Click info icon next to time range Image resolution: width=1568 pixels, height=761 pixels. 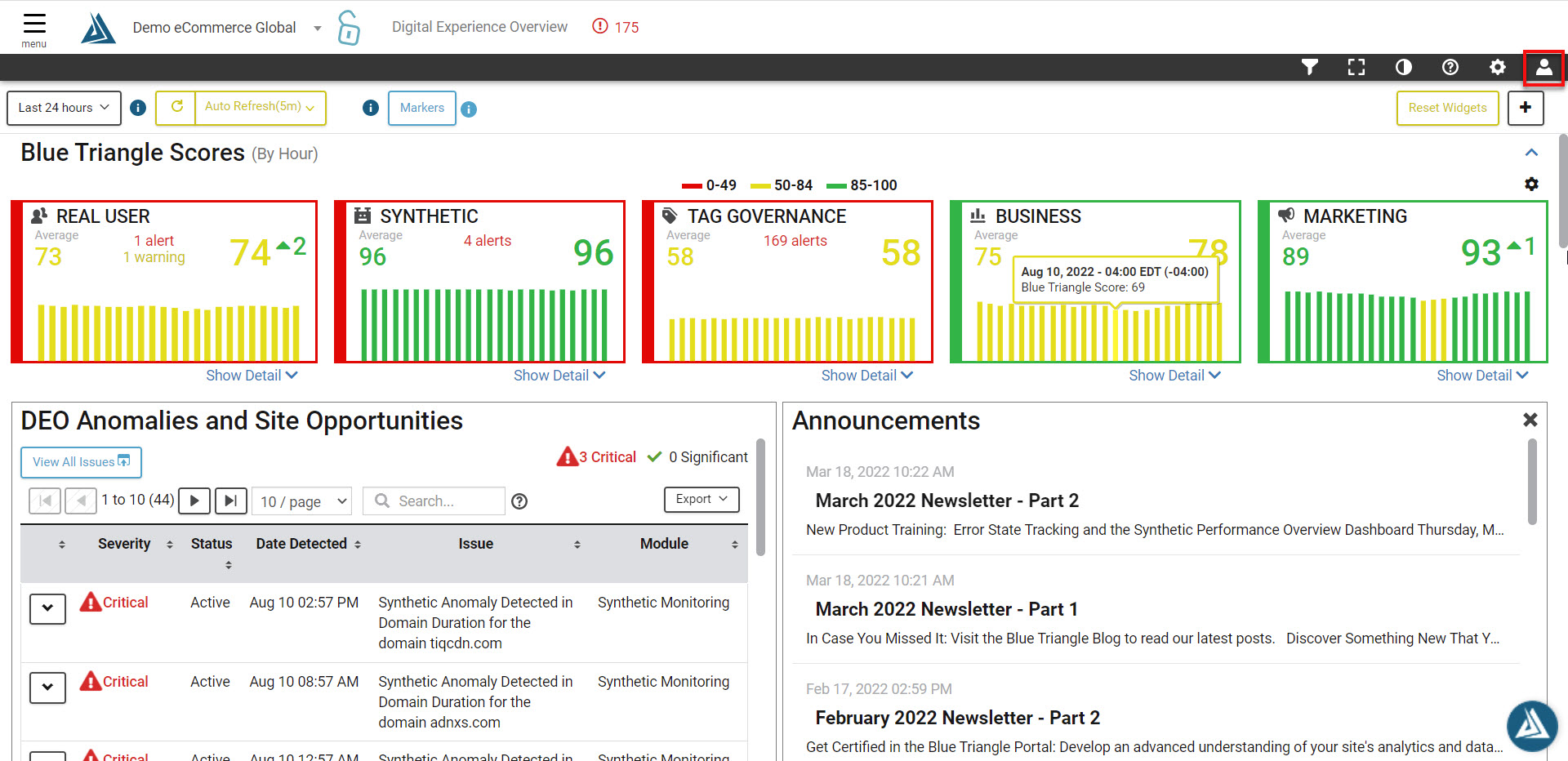pyautogui.click(x=138, y=108)
